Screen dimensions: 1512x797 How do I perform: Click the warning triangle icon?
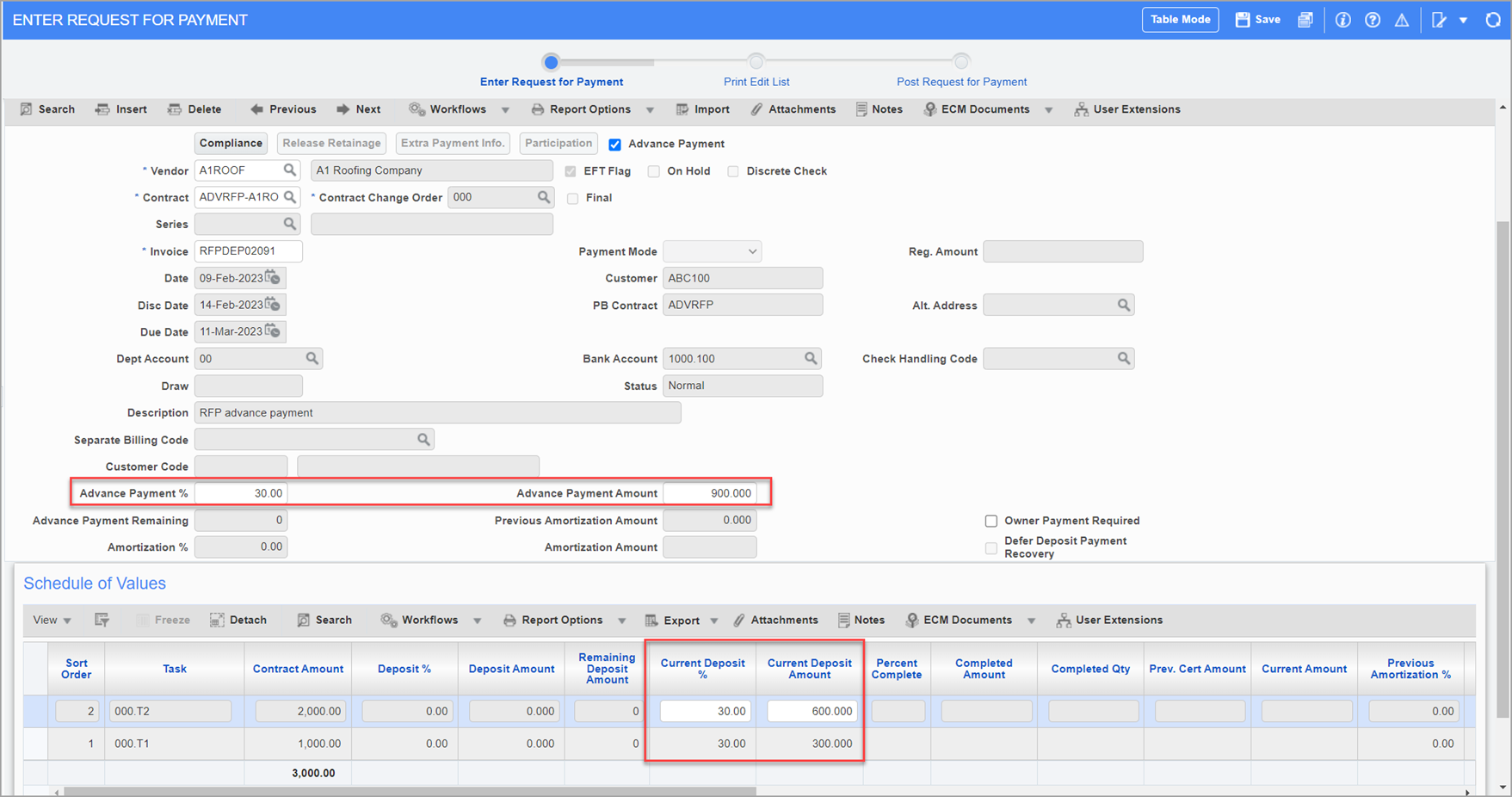(x=1402, y=20)
